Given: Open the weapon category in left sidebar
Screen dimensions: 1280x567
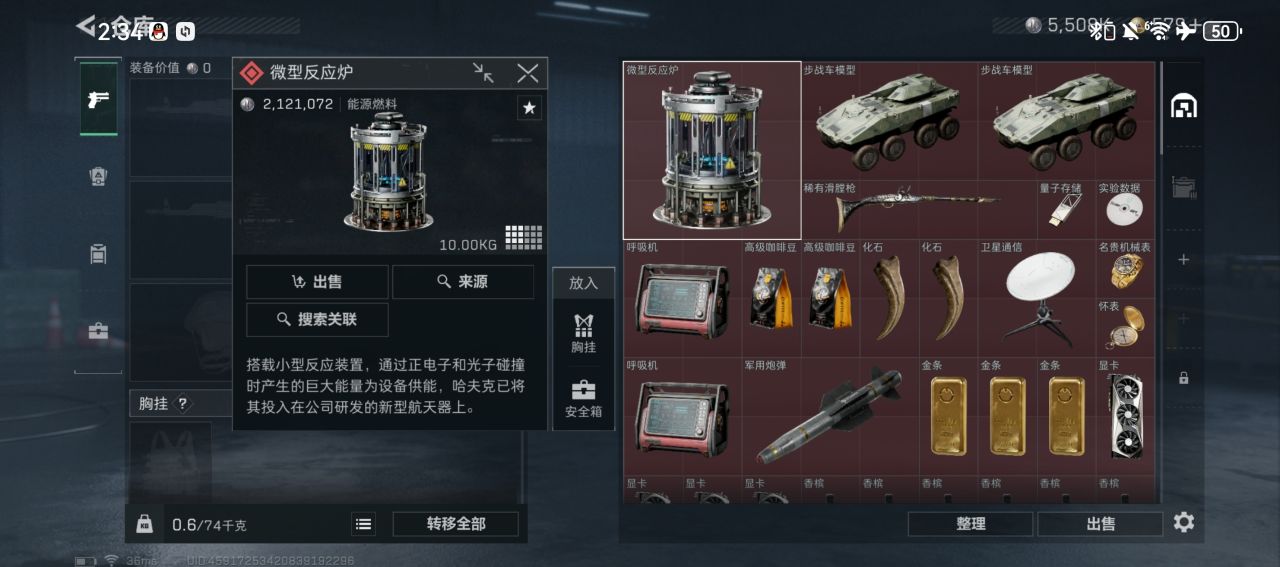Looking at the screenshot, I should pyautogui.click(x=98, y=98).
